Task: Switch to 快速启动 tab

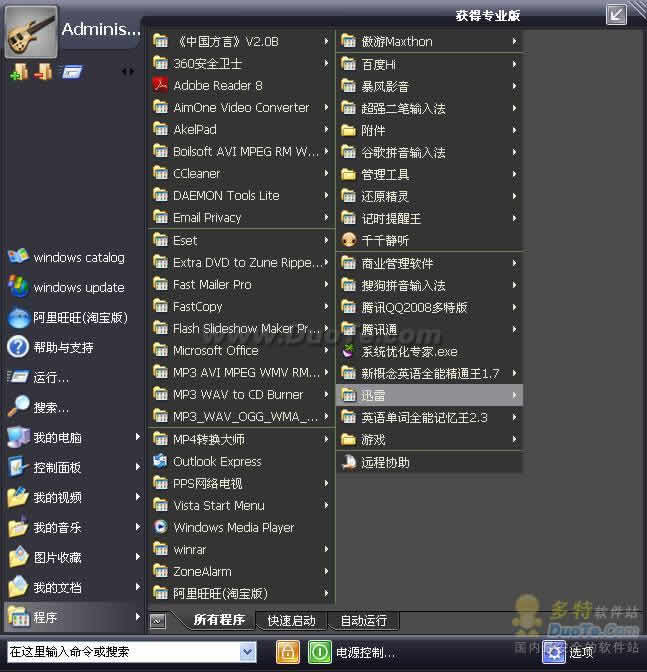Action: tap(291, 621)
